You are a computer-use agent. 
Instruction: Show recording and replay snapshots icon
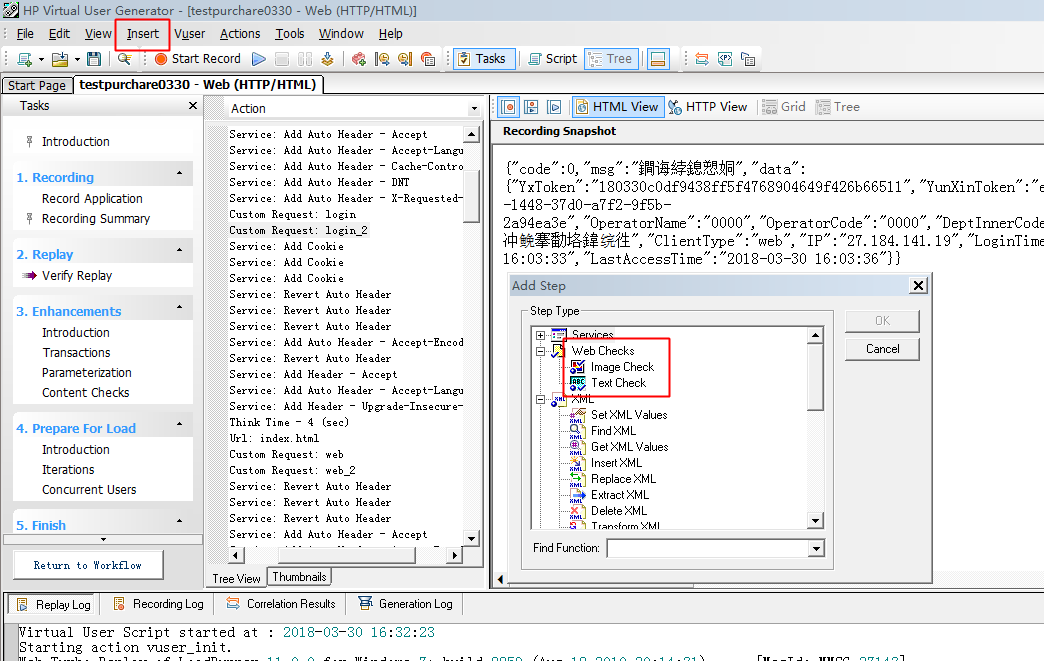click(x=531, y=107)
